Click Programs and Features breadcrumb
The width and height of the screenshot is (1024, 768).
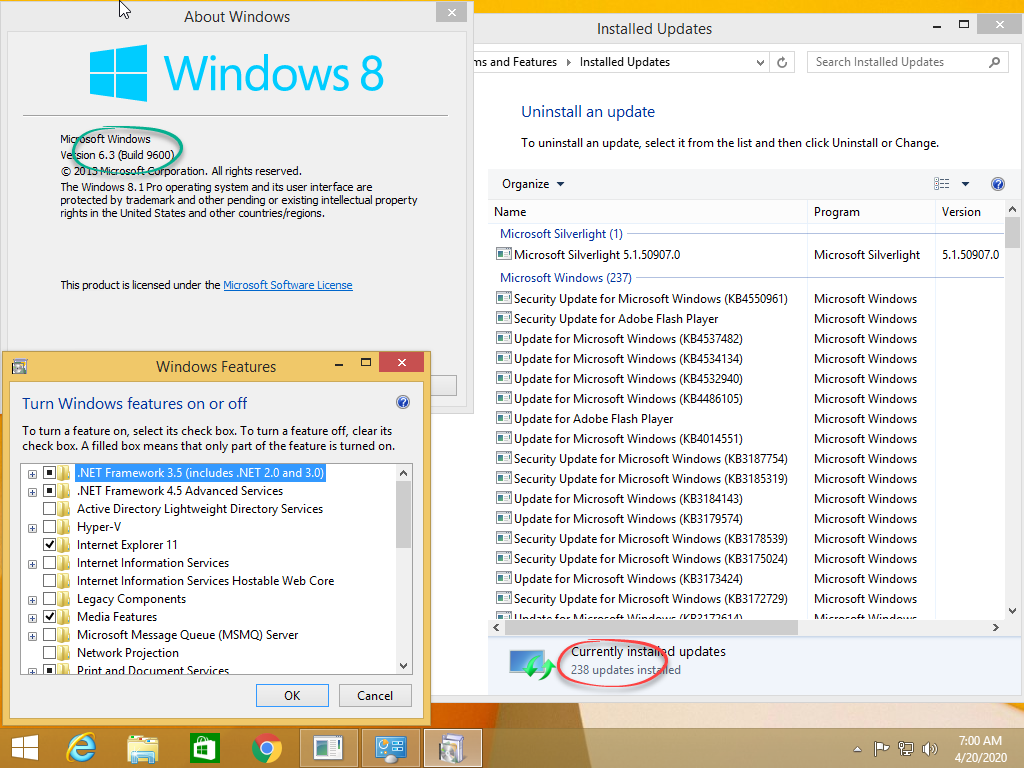click(516, 62)
